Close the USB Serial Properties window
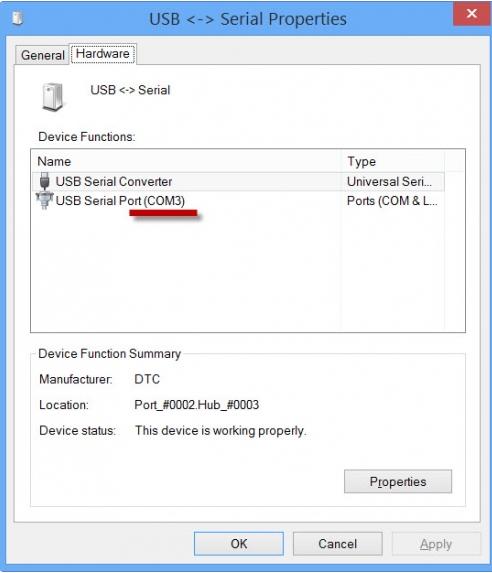Screen dimensions: 492x573 pyautogui.click(x=472, y=14)
